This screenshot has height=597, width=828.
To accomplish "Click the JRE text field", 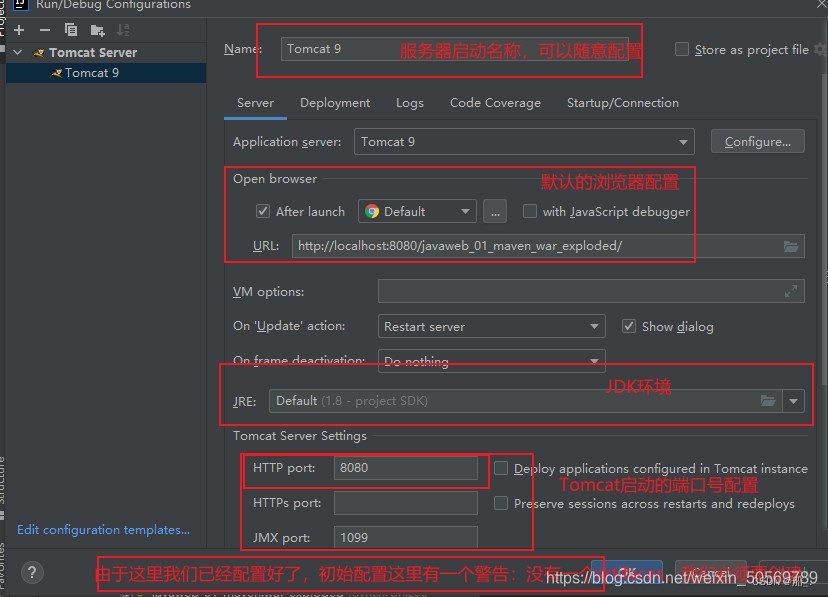I will click(x=525, y=401).
